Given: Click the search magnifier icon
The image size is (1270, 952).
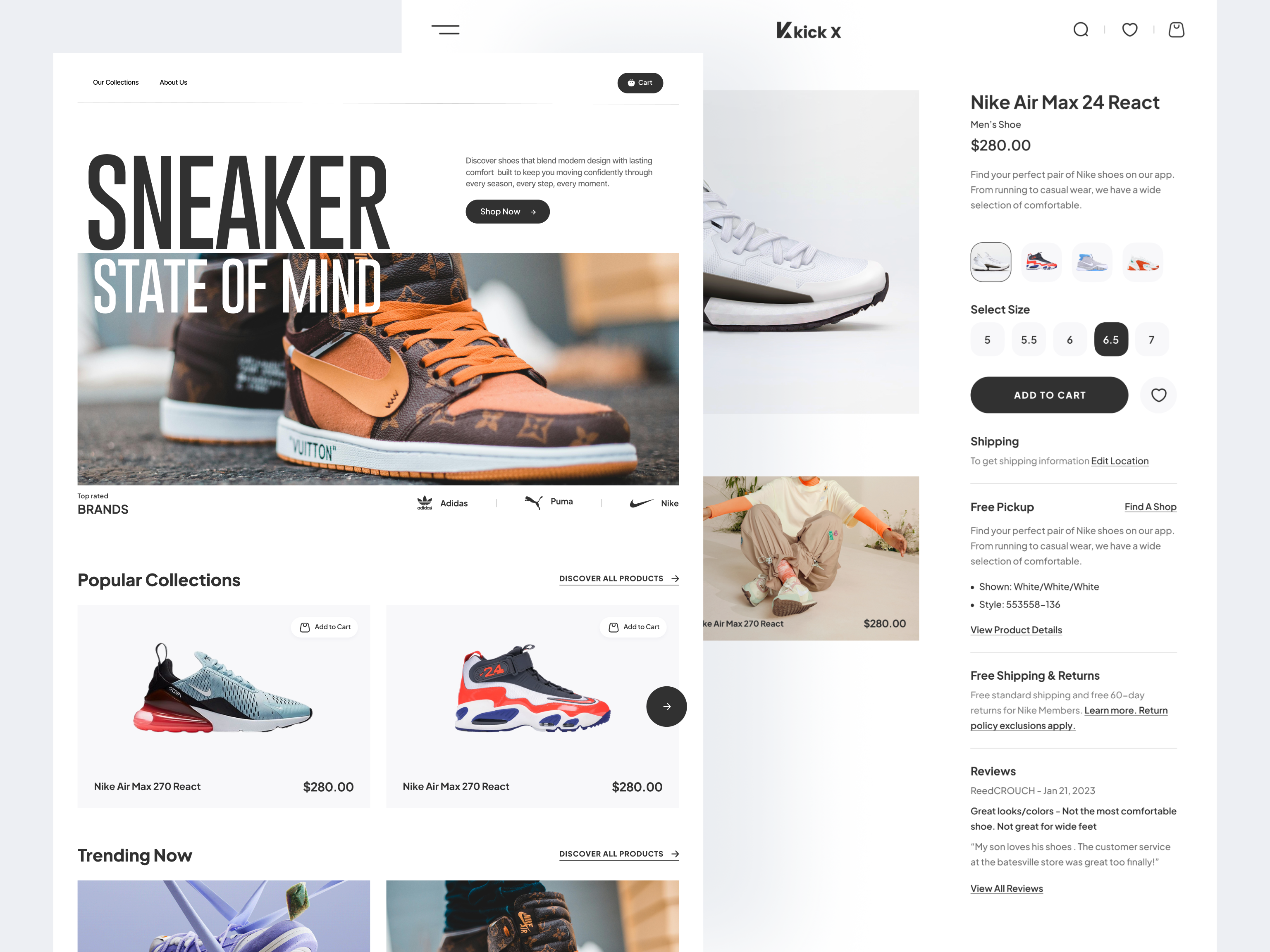Looking at the screenshot, I should [1081, 29].
